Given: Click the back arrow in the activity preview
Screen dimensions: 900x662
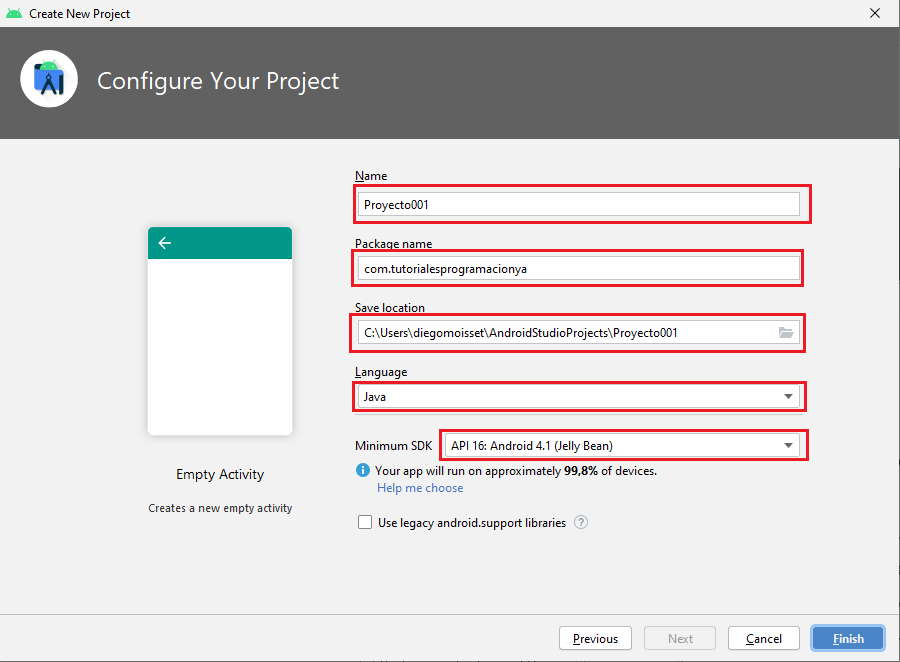Looking at the screenshot, I should pos(165,243).
